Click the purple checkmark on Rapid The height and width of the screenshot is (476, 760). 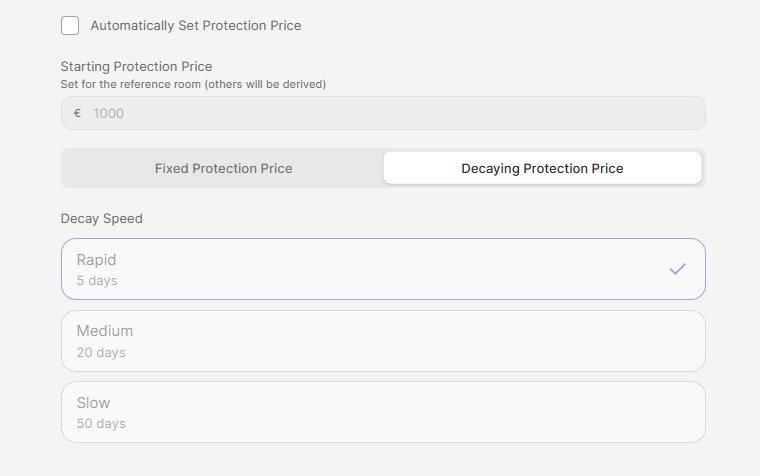click(678, 269)
